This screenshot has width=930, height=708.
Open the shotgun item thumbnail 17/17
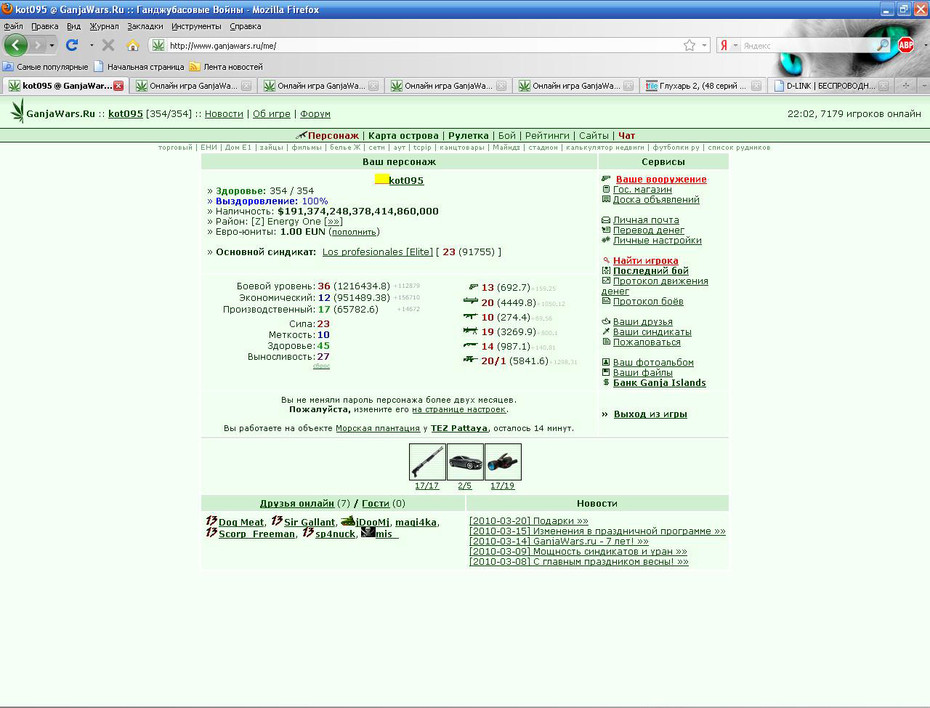427,461
